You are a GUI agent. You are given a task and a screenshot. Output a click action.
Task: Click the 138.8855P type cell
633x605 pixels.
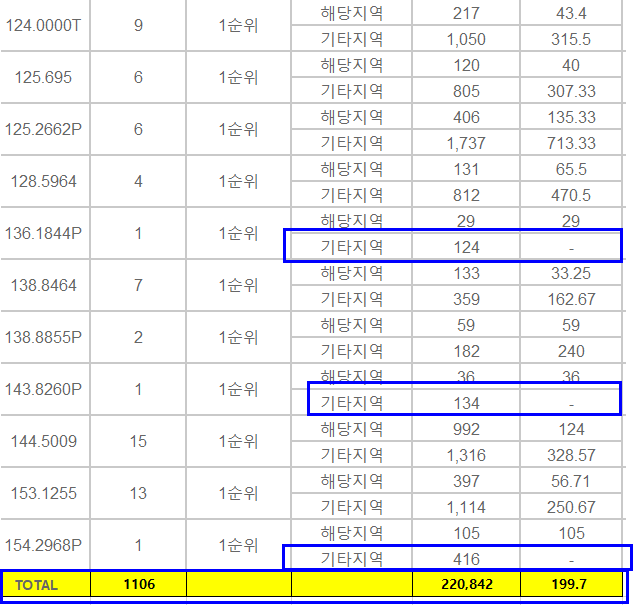[45, 337]
